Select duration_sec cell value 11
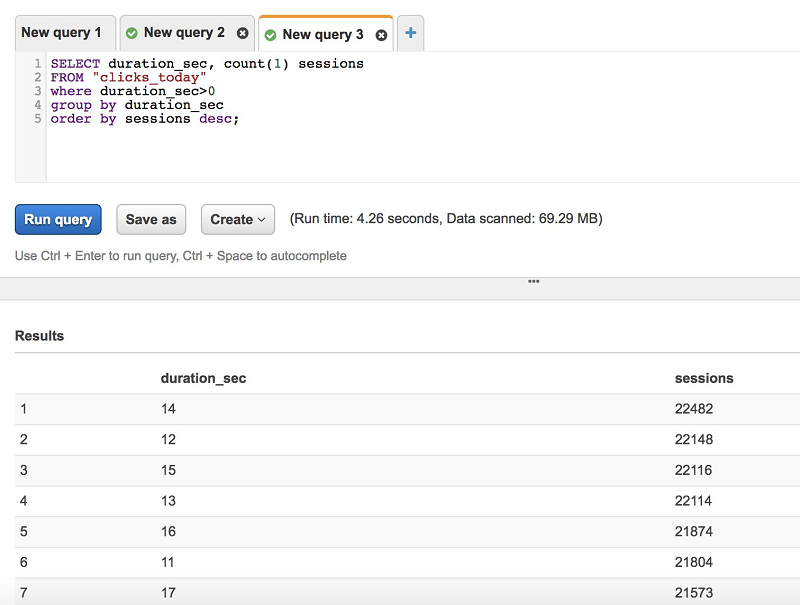 168,562
